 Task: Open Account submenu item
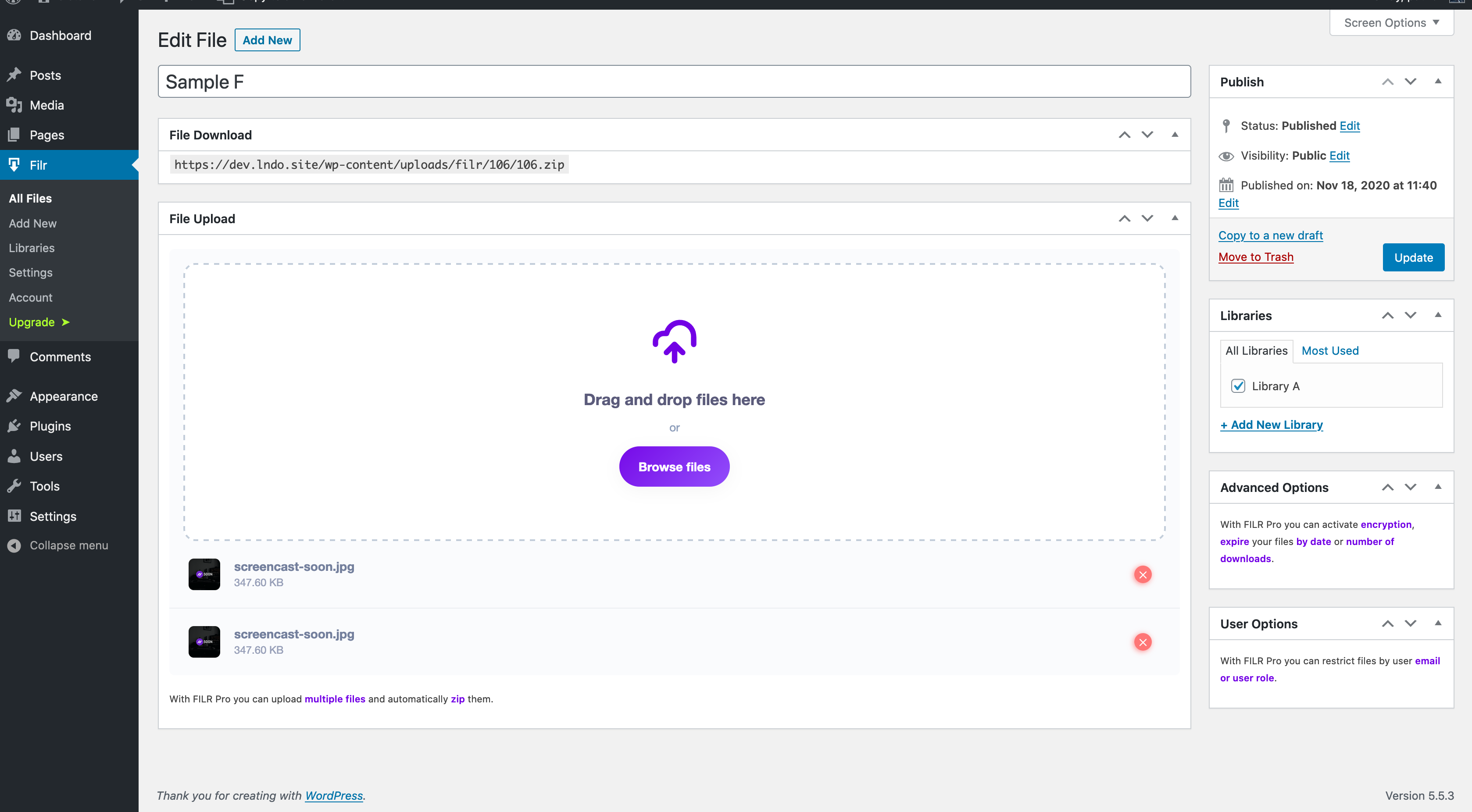tap(30, 298)
